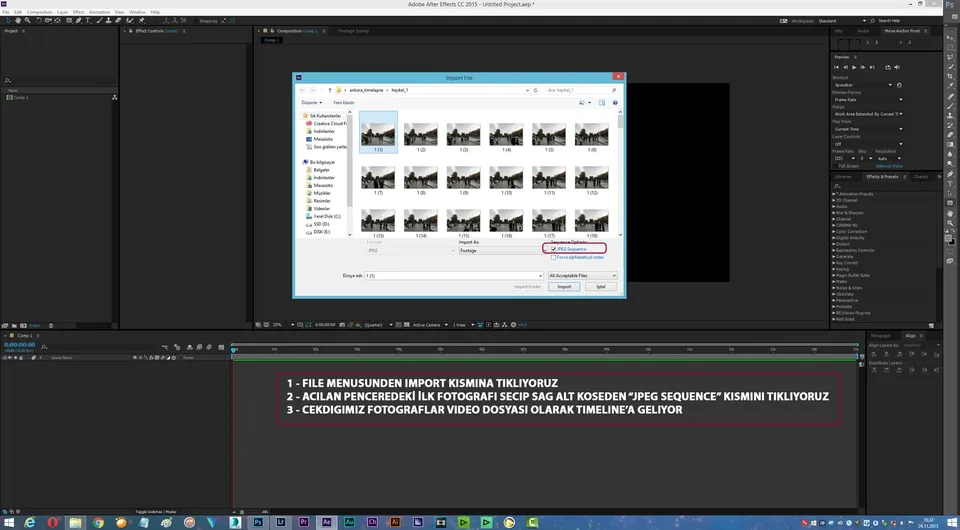
Task: Click Yeni klasör new folder button
Action: click(x=343, y=103)
